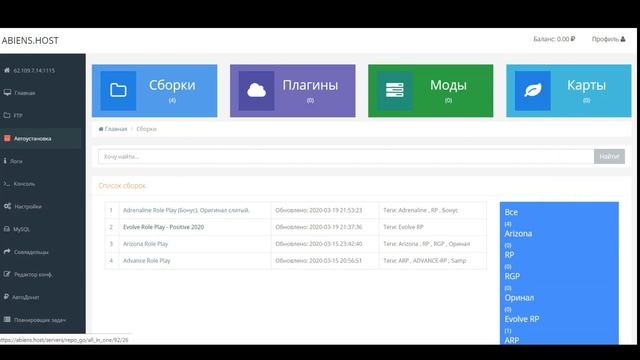
Task: Click the Хочу найти search field
Action: (346, 156)
